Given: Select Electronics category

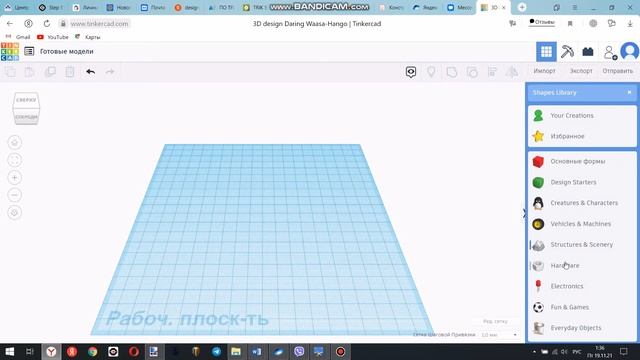Looking at the screenshot, I should click(x=582, y=286).
